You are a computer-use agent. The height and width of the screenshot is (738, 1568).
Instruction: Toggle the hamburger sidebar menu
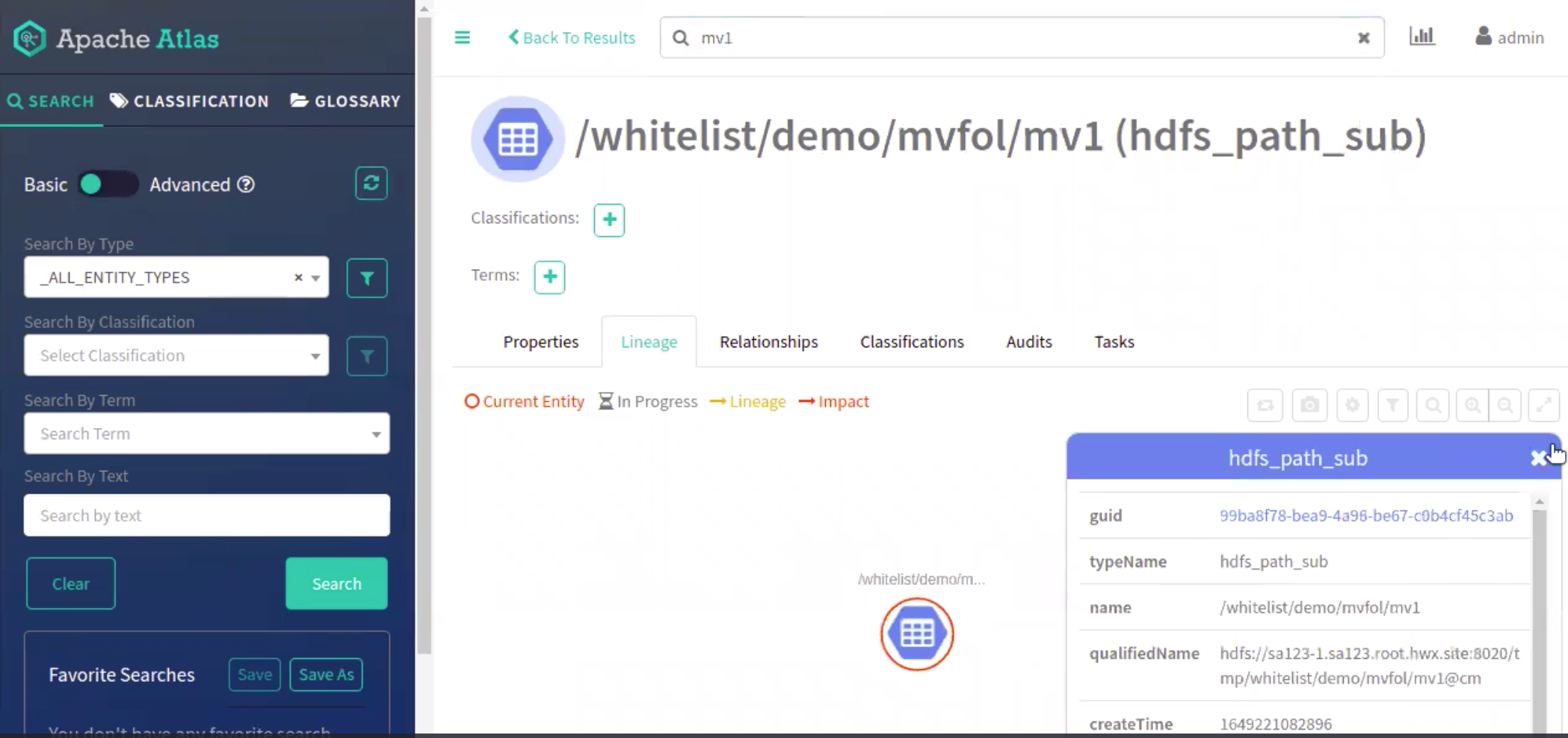(463, 37)
